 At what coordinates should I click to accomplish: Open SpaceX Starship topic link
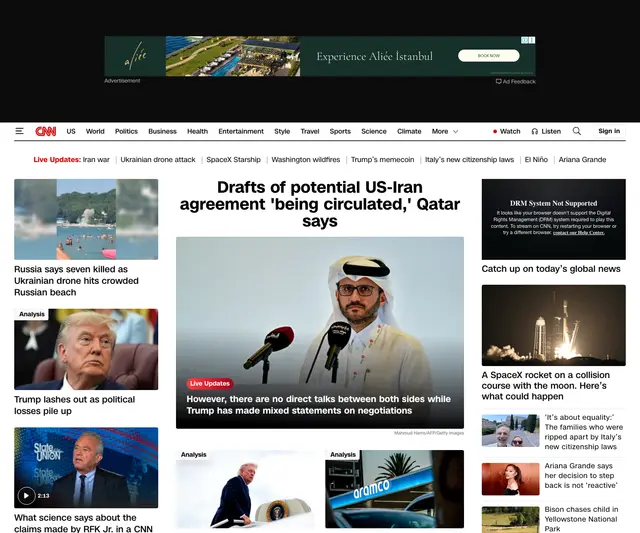233,160
